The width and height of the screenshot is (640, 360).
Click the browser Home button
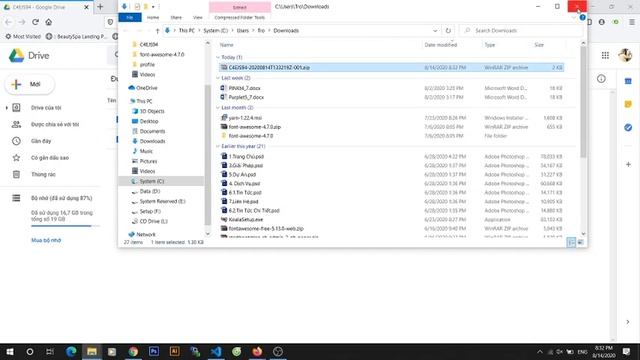tap(49, 22)
